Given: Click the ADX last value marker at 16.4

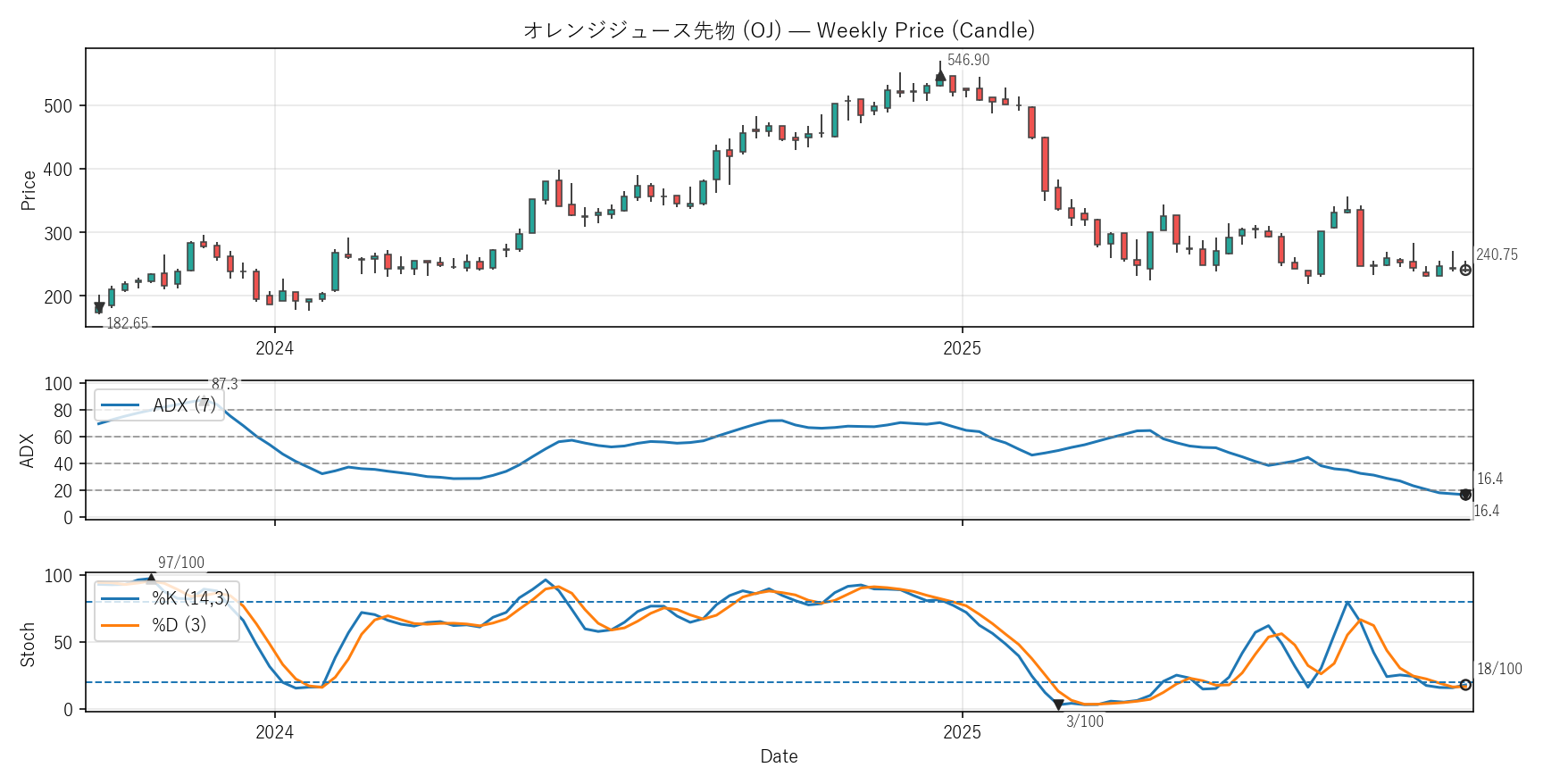Looking at the screenshot, I should click(x=1465, y=495).
